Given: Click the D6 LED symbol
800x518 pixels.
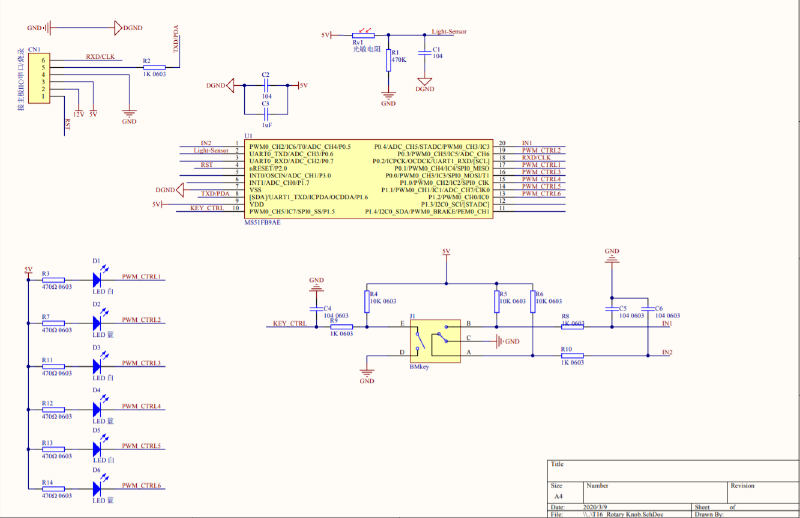Looking at the screenshot, I should coord(99,489).
